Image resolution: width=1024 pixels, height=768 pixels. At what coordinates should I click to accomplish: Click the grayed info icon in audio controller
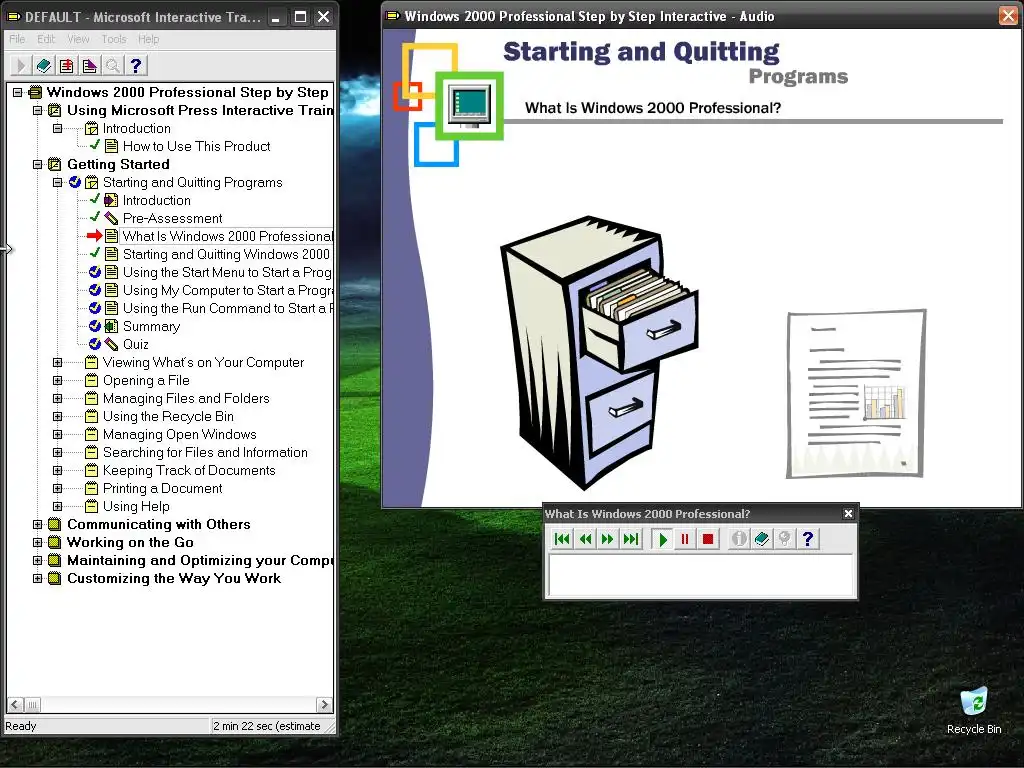pyautogui.click(x=739, y=539)
